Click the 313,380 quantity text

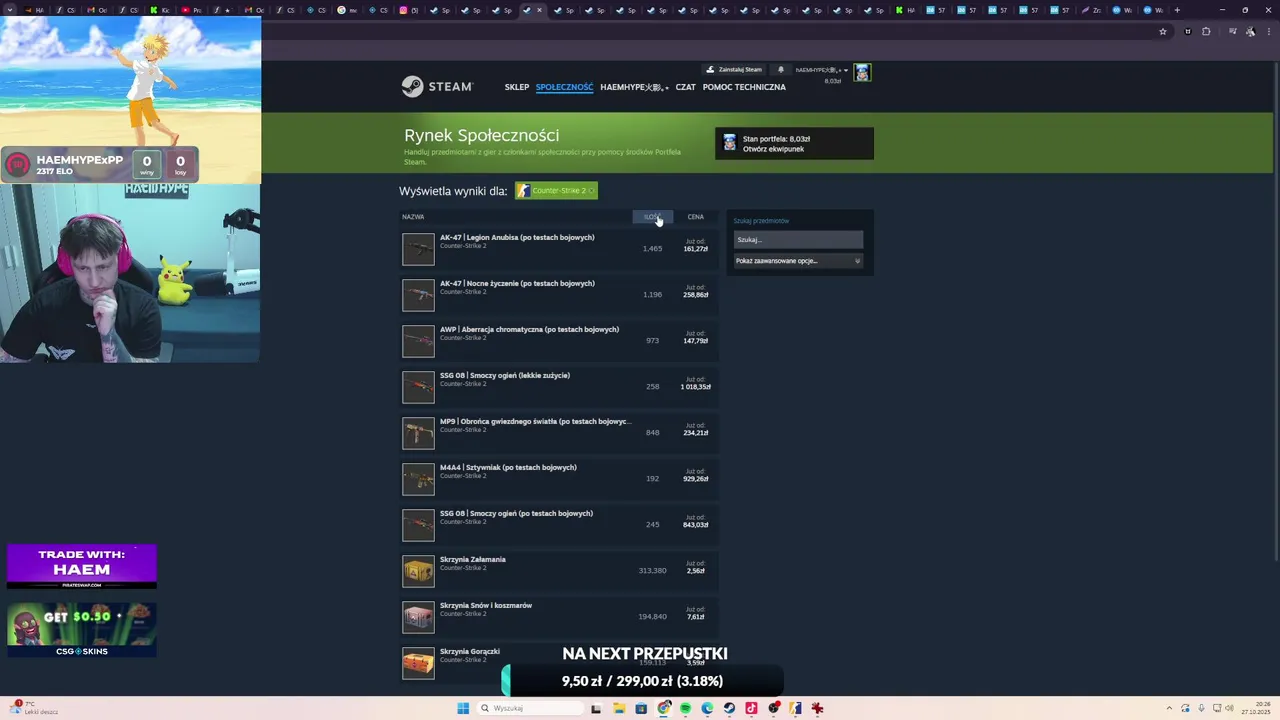tap(652, 571)
